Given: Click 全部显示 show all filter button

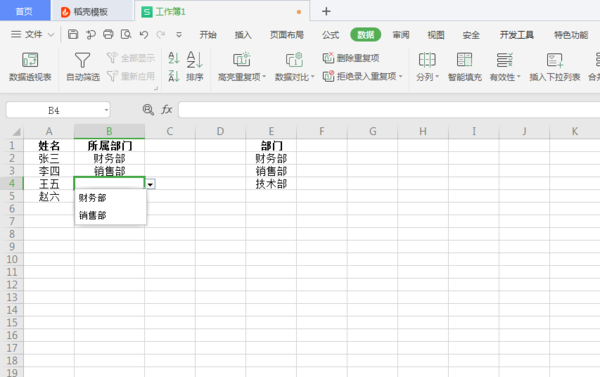Looking at the screenshot, I should coord(131,58).
